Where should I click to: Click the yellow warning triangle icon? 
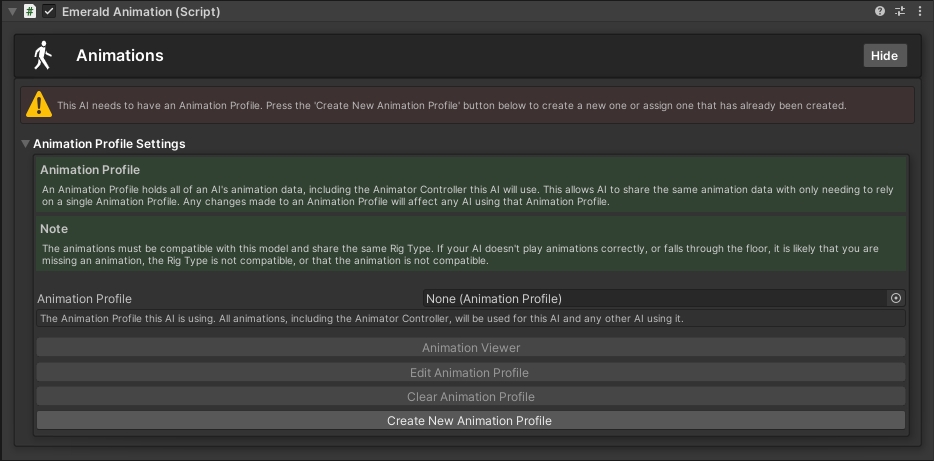39,104
